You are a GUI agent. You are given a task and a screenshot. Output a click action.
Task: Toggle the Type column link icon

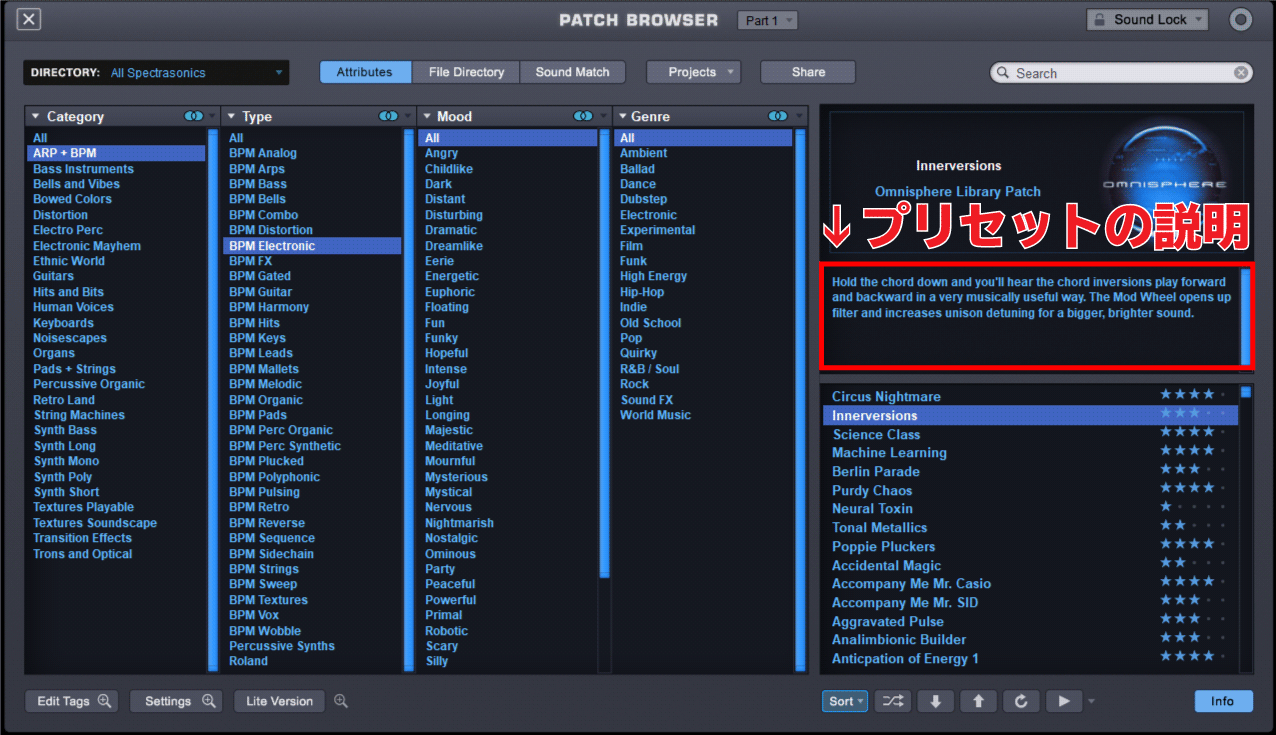389,117
